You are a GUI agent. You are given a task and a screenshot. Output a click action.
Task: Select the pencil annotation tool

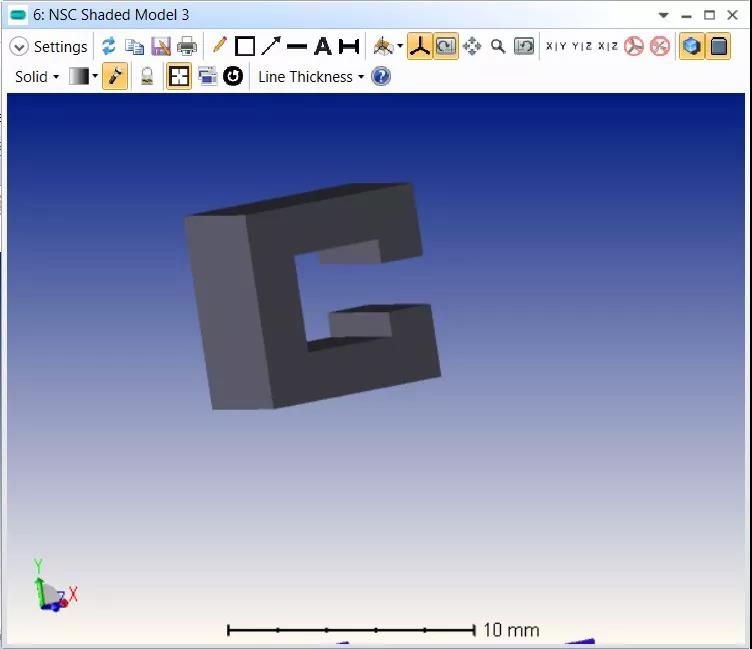click(219, 46)
